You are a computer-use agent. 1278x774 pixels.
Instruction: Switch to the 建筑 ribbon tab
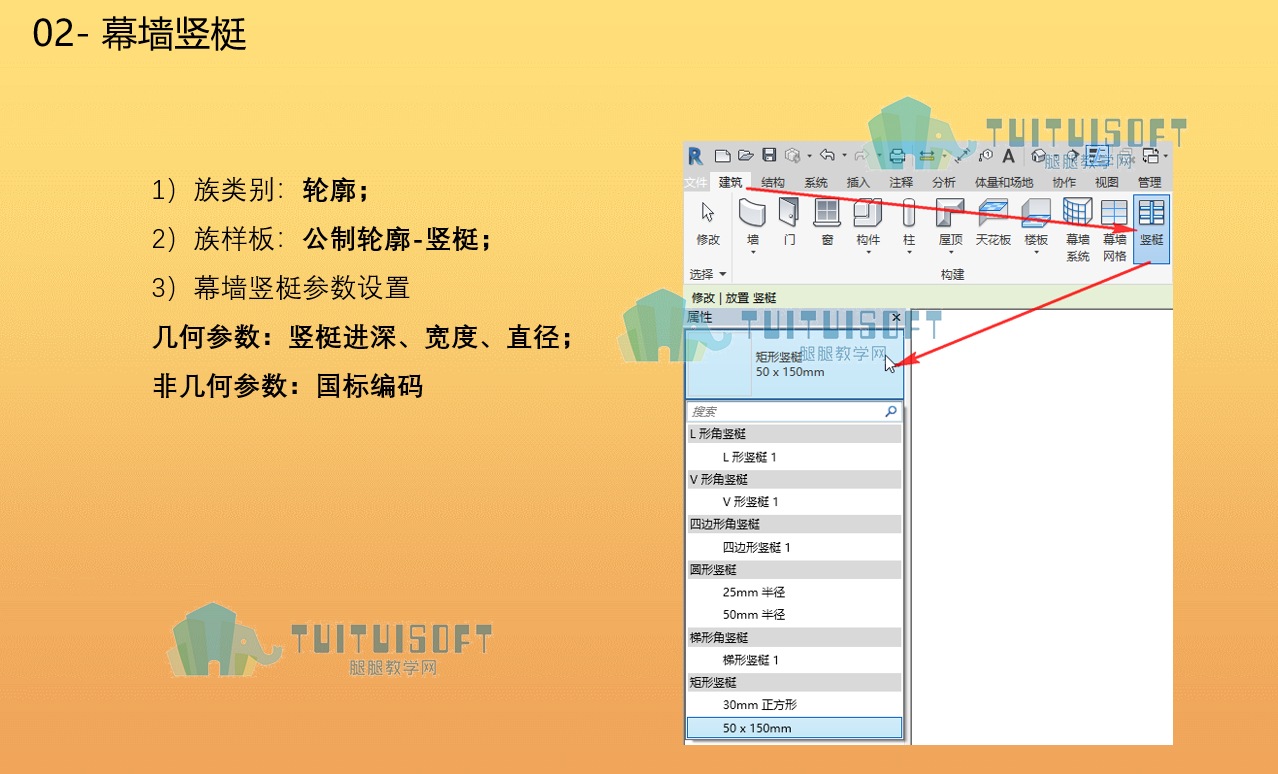click(x=731, y=182)
